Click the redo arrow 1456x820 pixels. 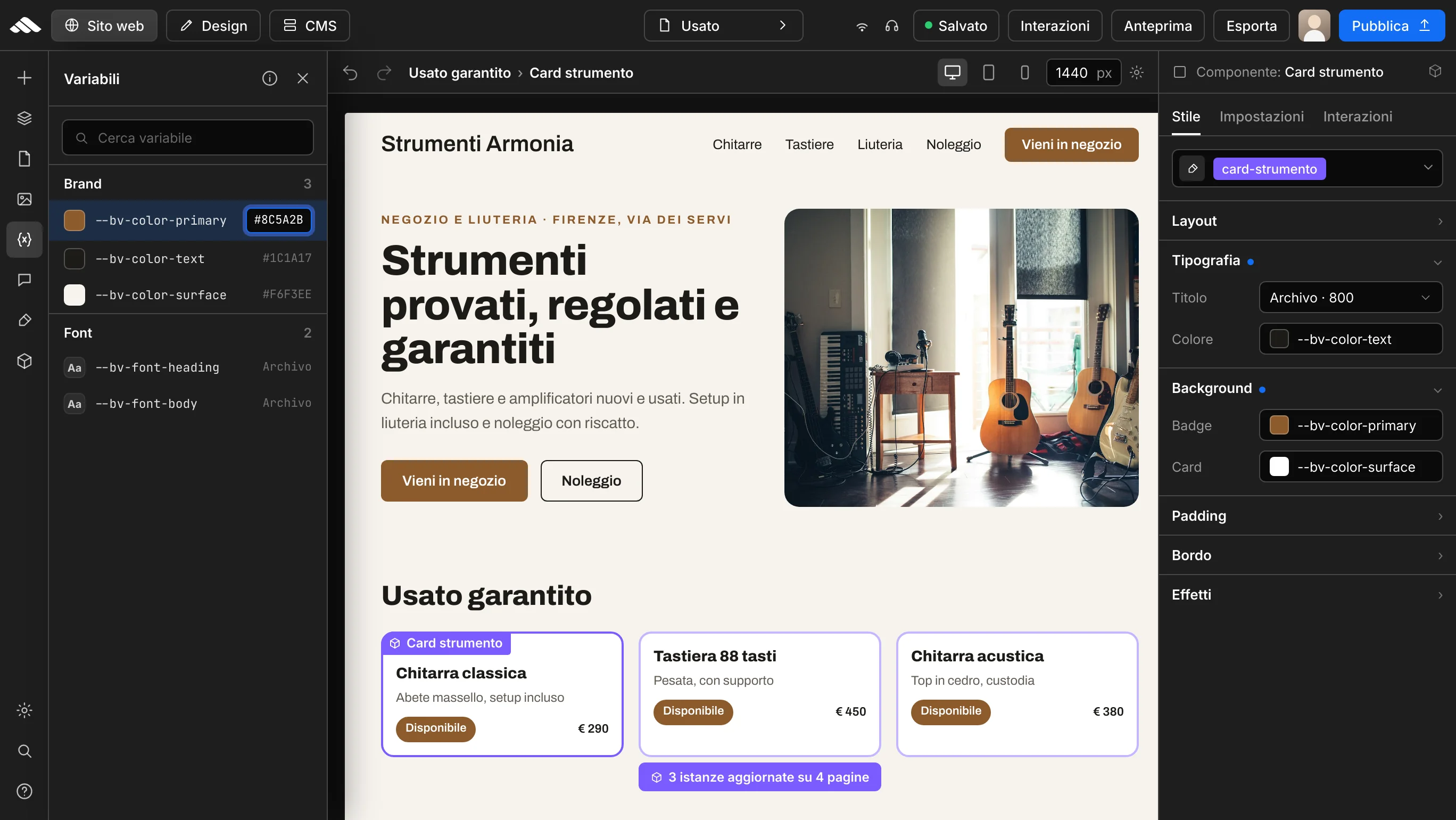click(384, 73)
